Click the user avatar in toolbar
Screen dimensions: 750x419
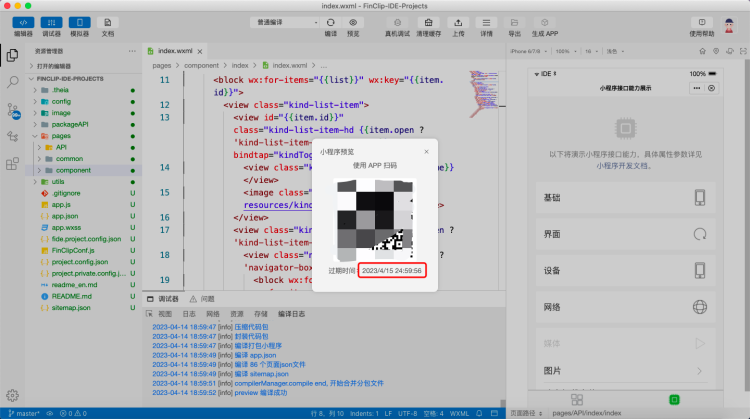coord(729,26)
